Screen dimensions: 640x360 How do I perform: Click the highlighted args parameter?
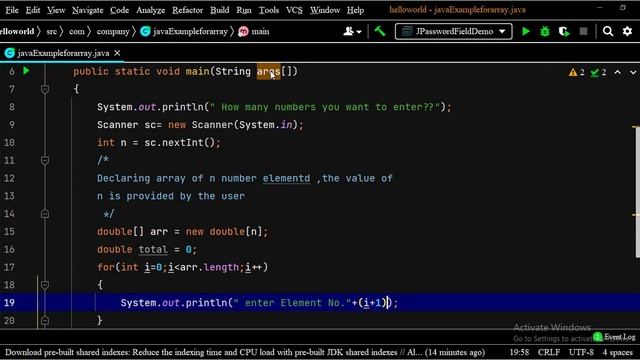click(268, 71)
